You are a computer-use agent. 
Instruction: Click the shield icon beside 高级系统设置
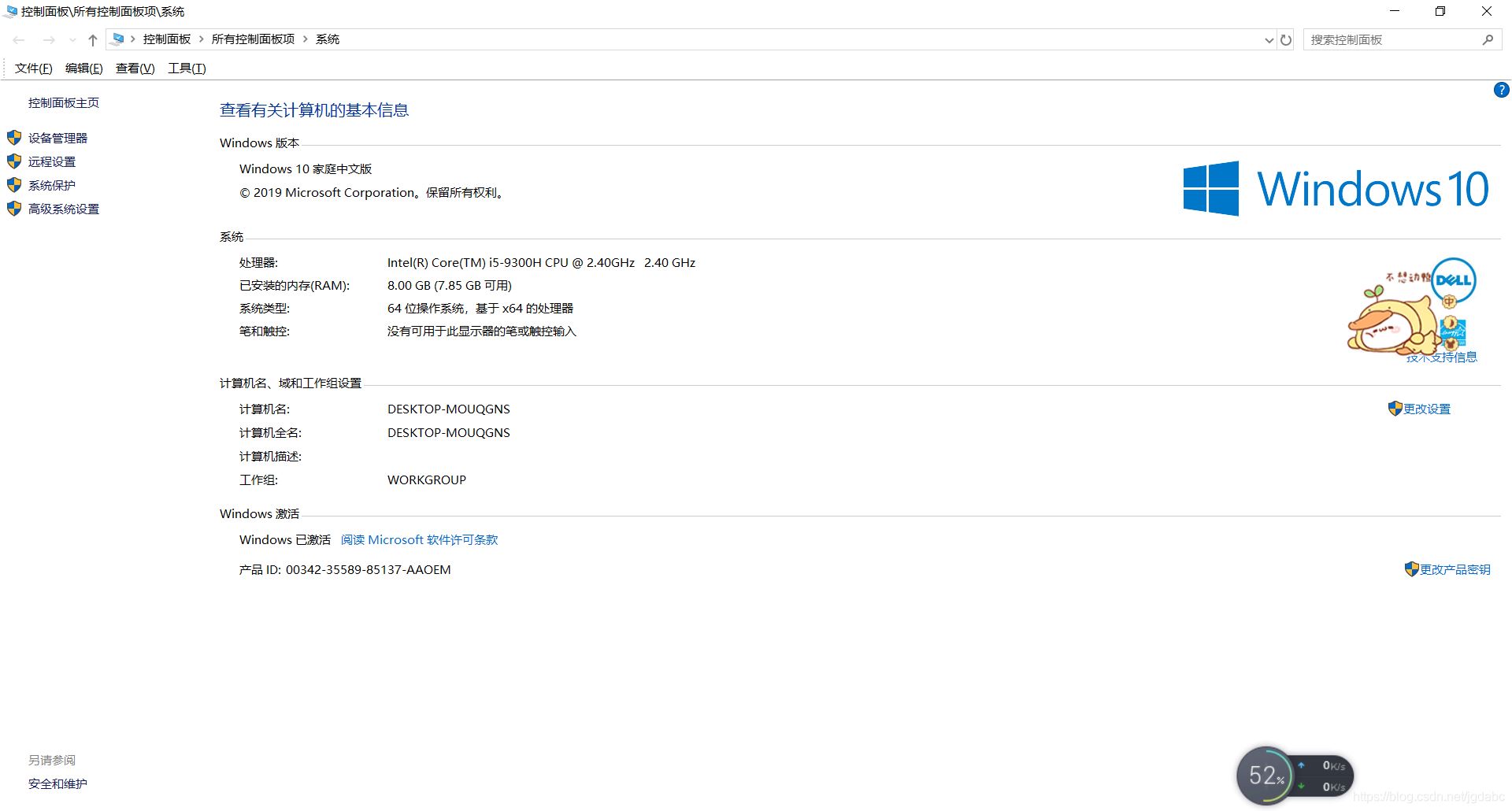pyautogui.click(x=14, y=209)
